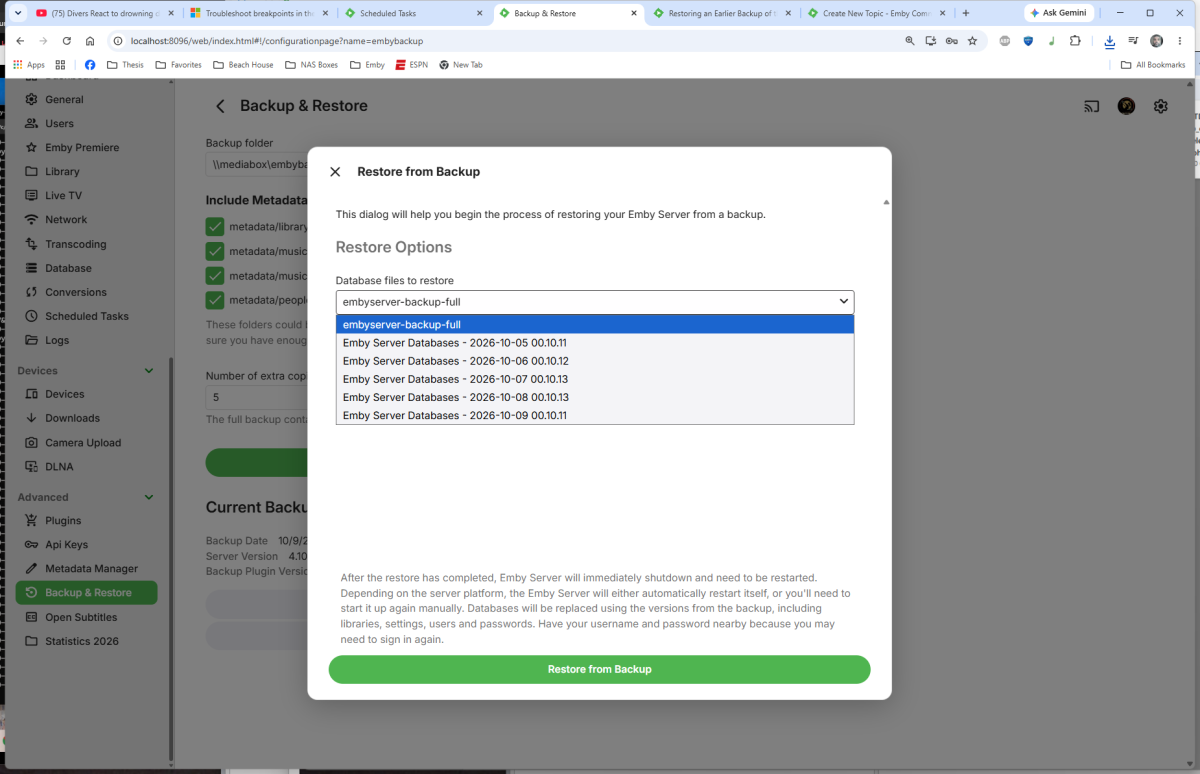The width and height of the screenshot is (1200, 774).
Task: Choose Emby Server Databases 2026-10-08 backup
Action: pos(595,397)
